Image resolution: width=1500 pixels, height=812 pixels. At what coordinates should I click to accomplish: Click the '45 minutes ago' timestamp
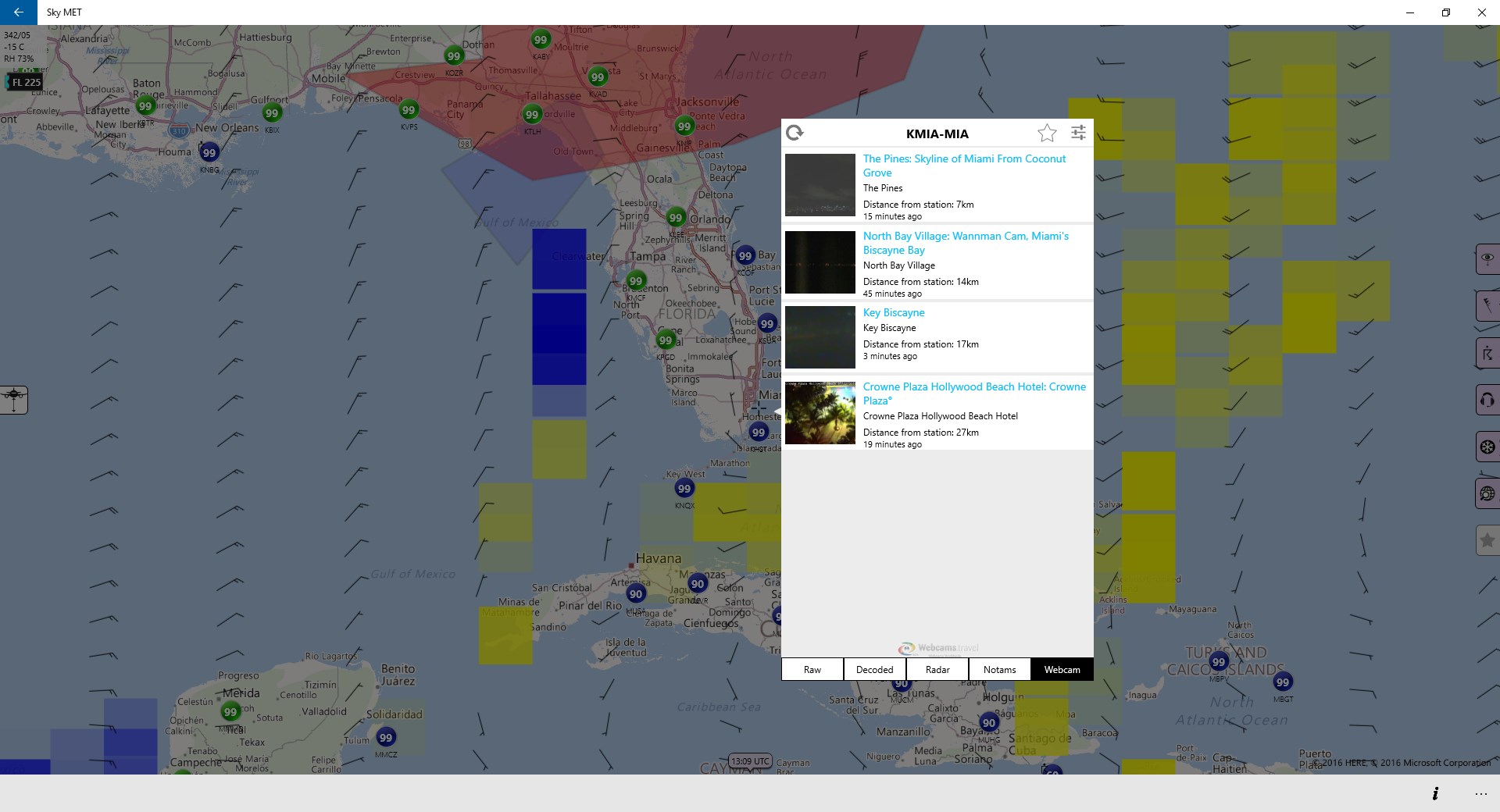point(893,294)
